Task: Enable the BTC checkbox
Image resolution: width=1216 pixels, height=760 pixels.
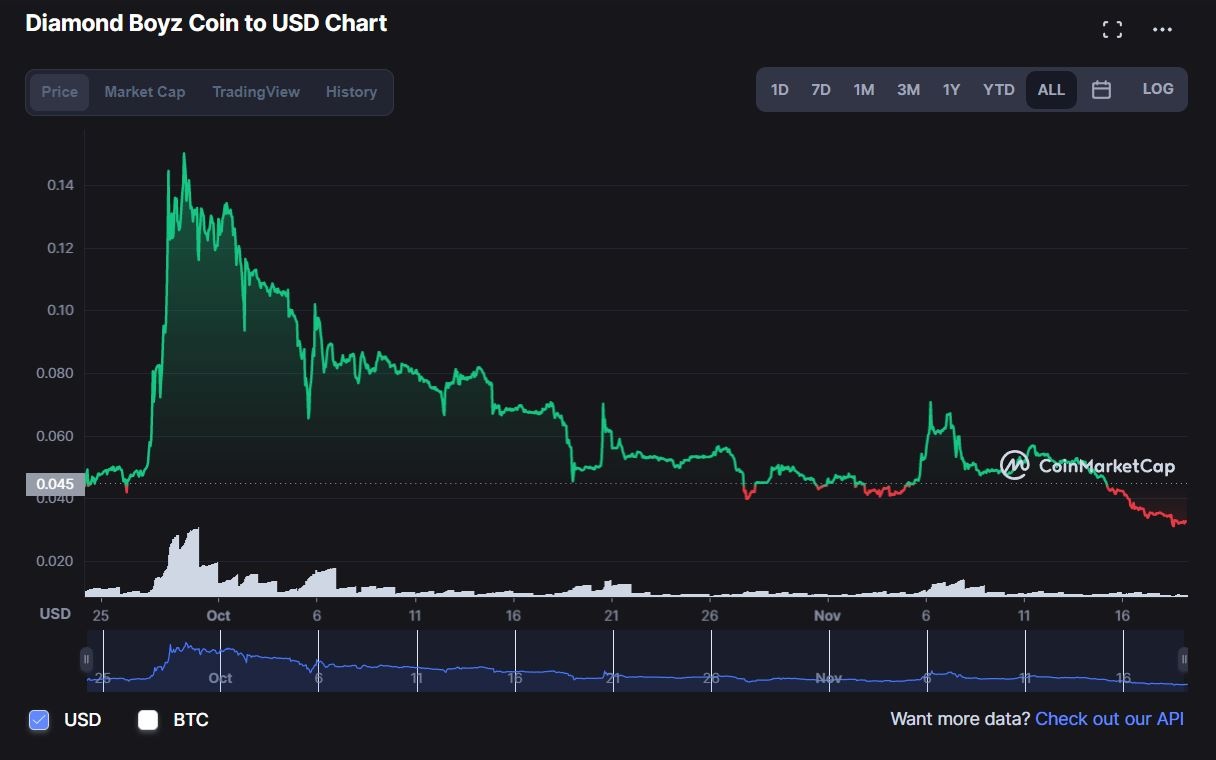Action: (148, 720)
